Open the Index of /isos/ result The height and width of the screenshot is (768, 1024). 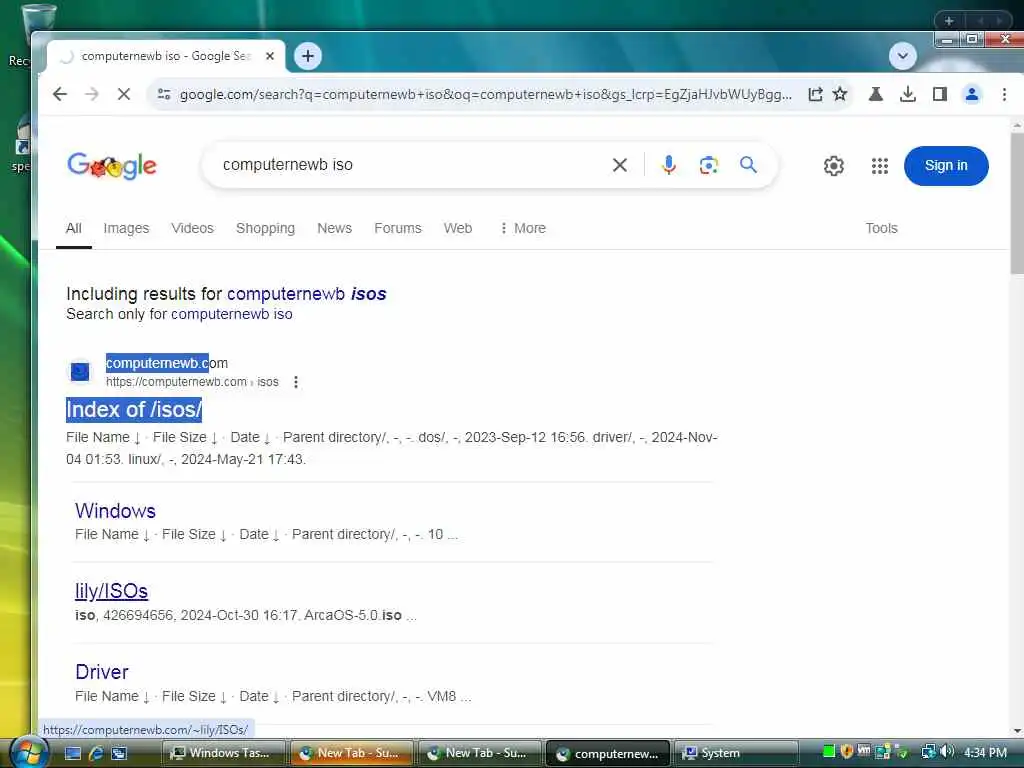point(134,409)
